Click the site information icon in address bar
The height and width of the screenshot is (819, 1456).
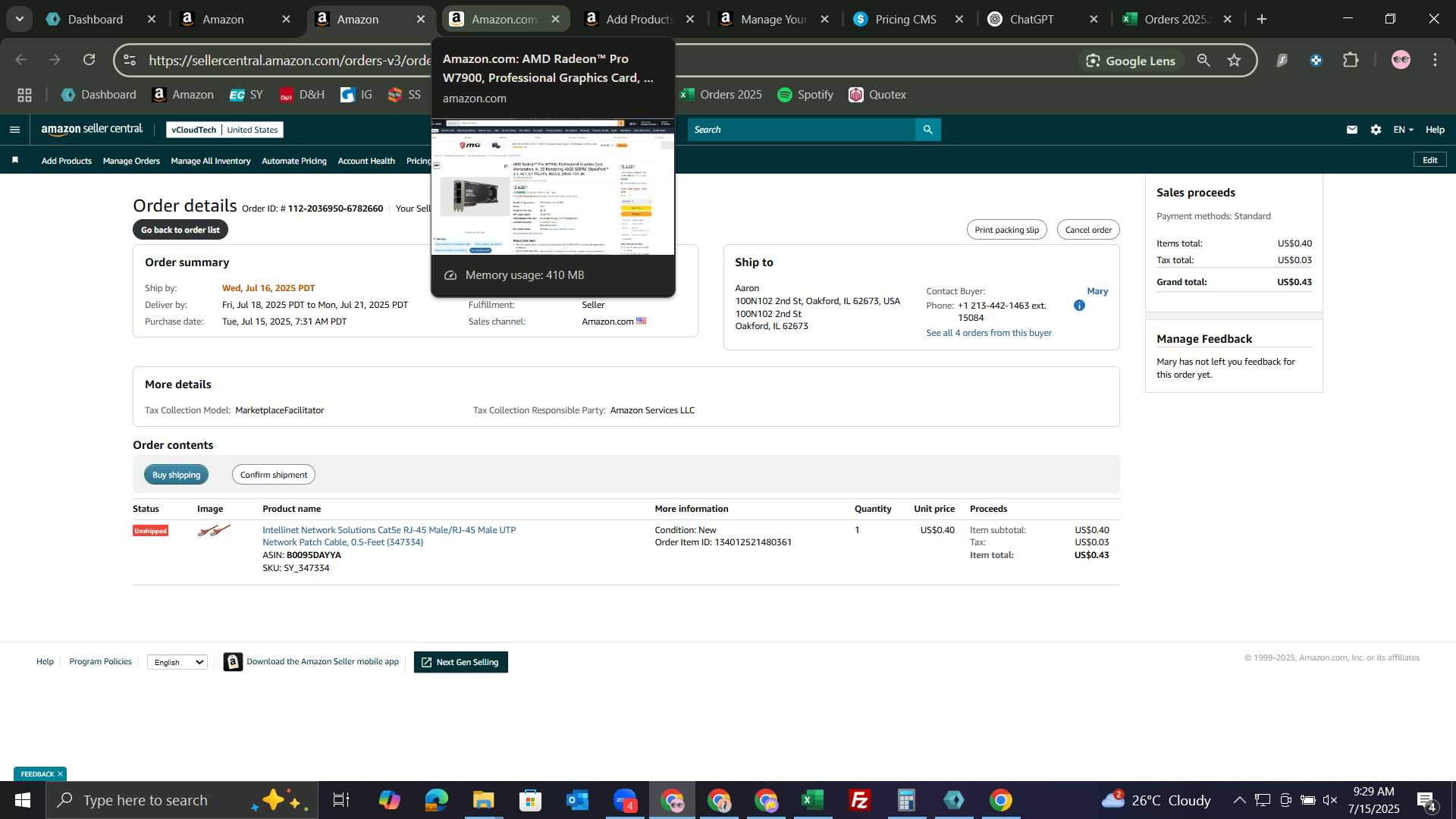click(130, 60)
